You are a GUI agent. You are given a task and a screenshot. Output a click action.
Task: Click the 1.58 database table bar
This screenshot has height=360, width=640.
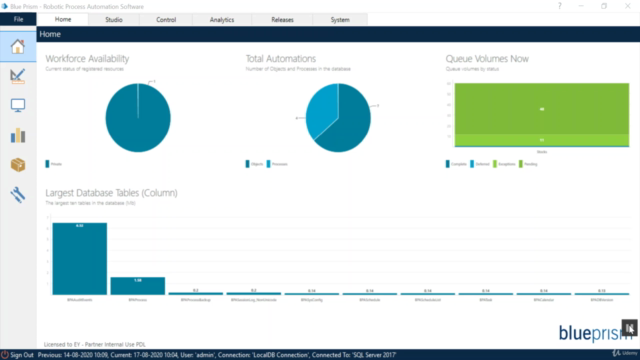tap(138, 286)
